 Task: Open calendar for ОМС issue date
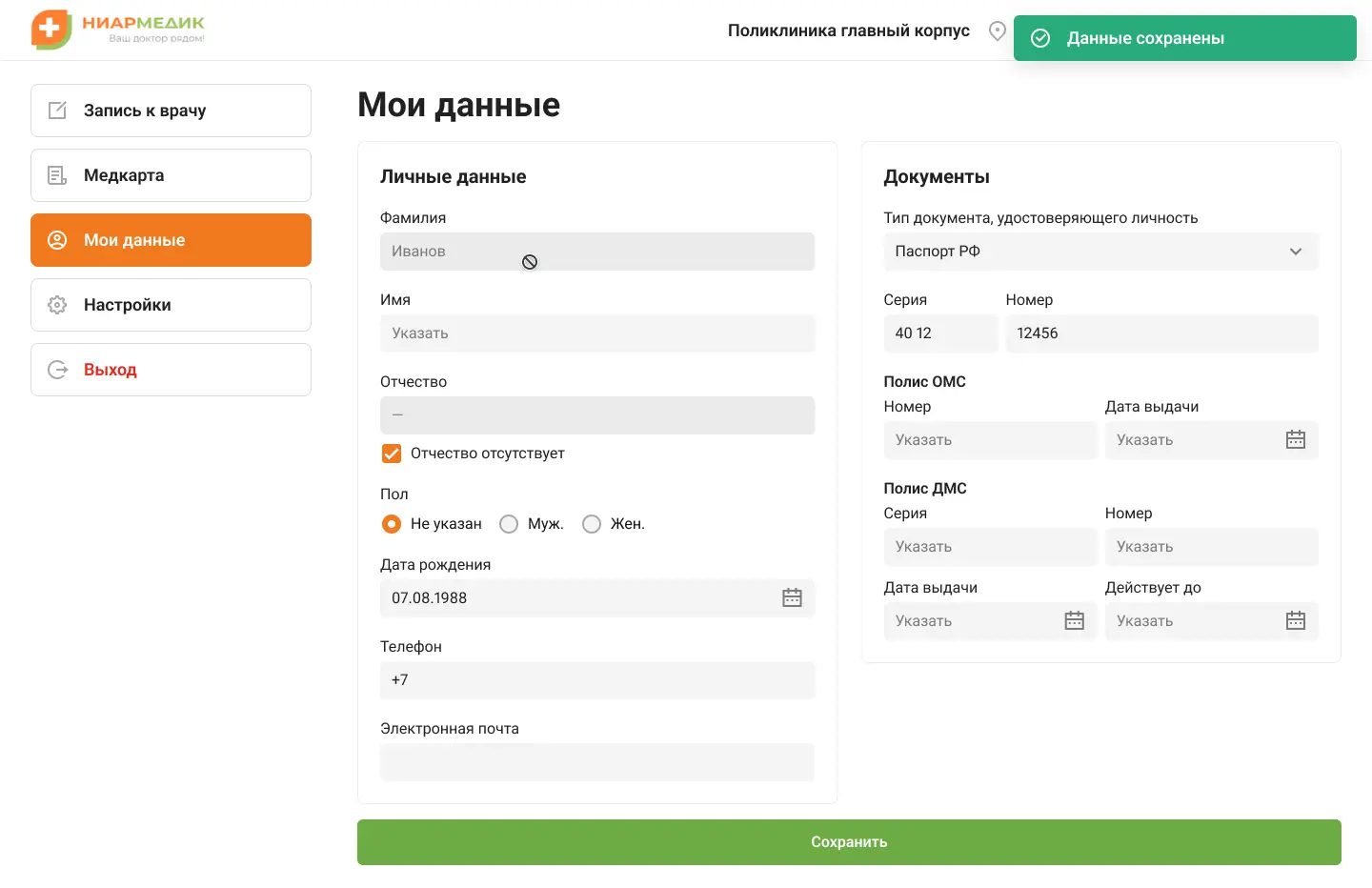1296,439
